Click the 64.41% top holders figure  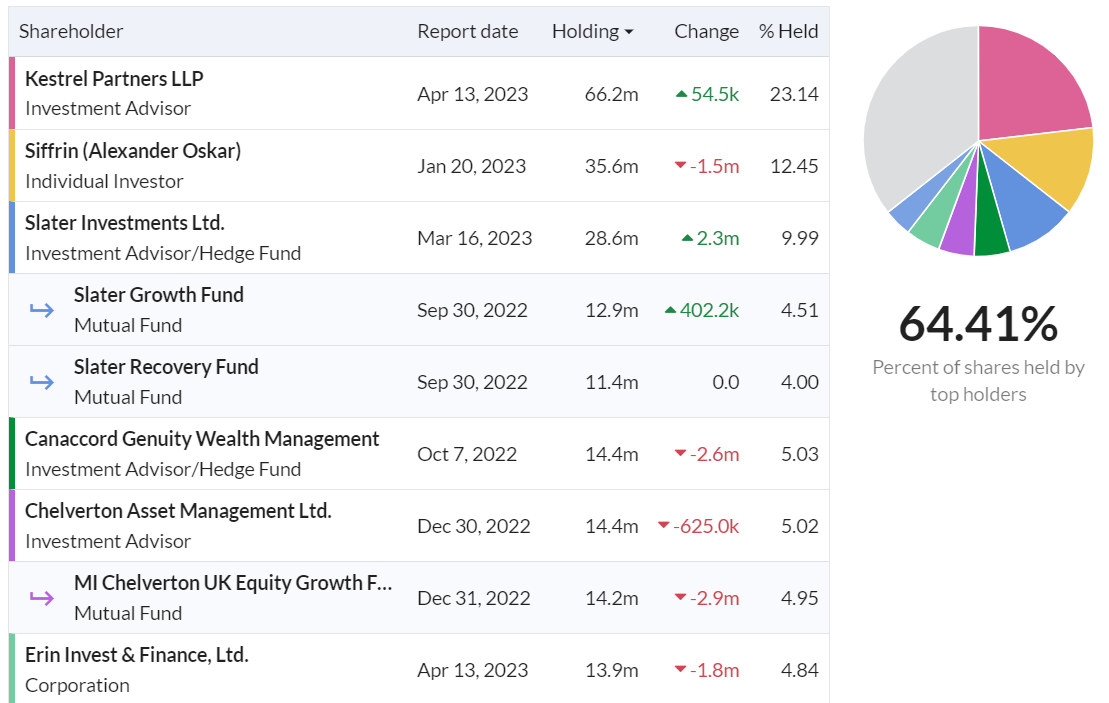978,323
